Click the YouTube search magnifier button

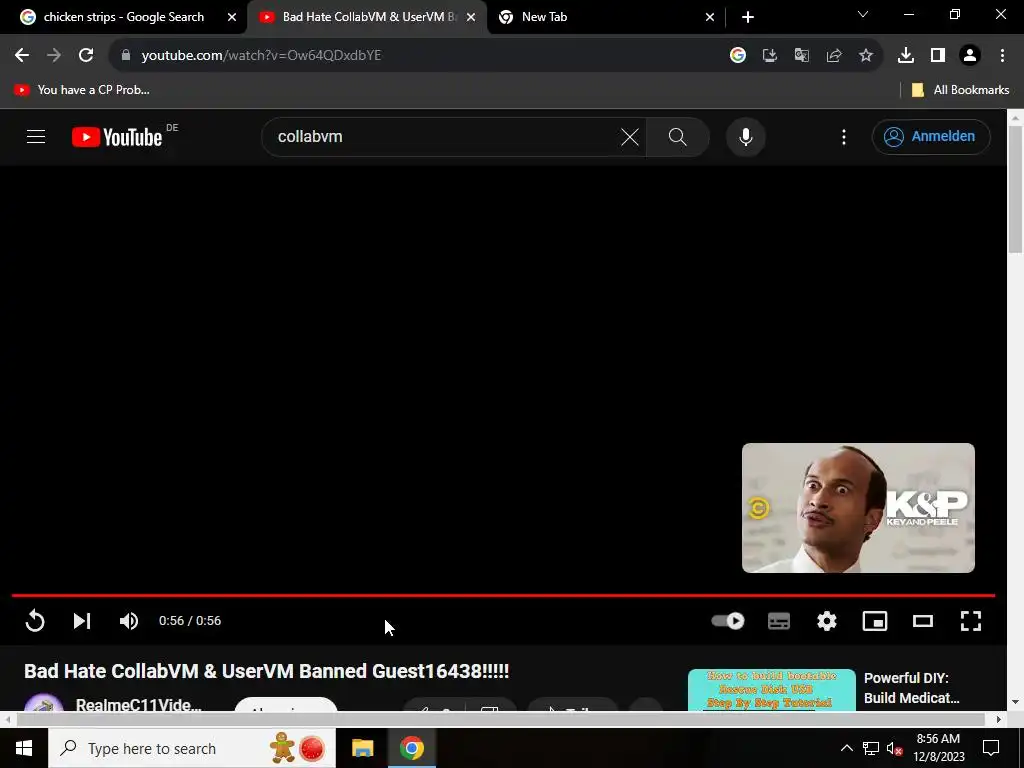click(677, 137)
